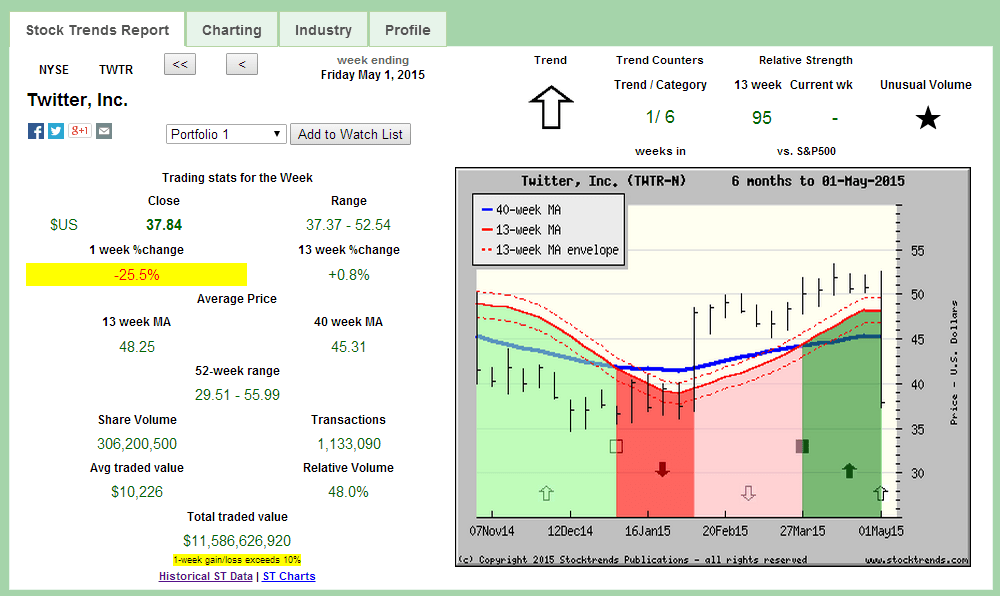Click the 13 week change +0.8%

(349, 275)
